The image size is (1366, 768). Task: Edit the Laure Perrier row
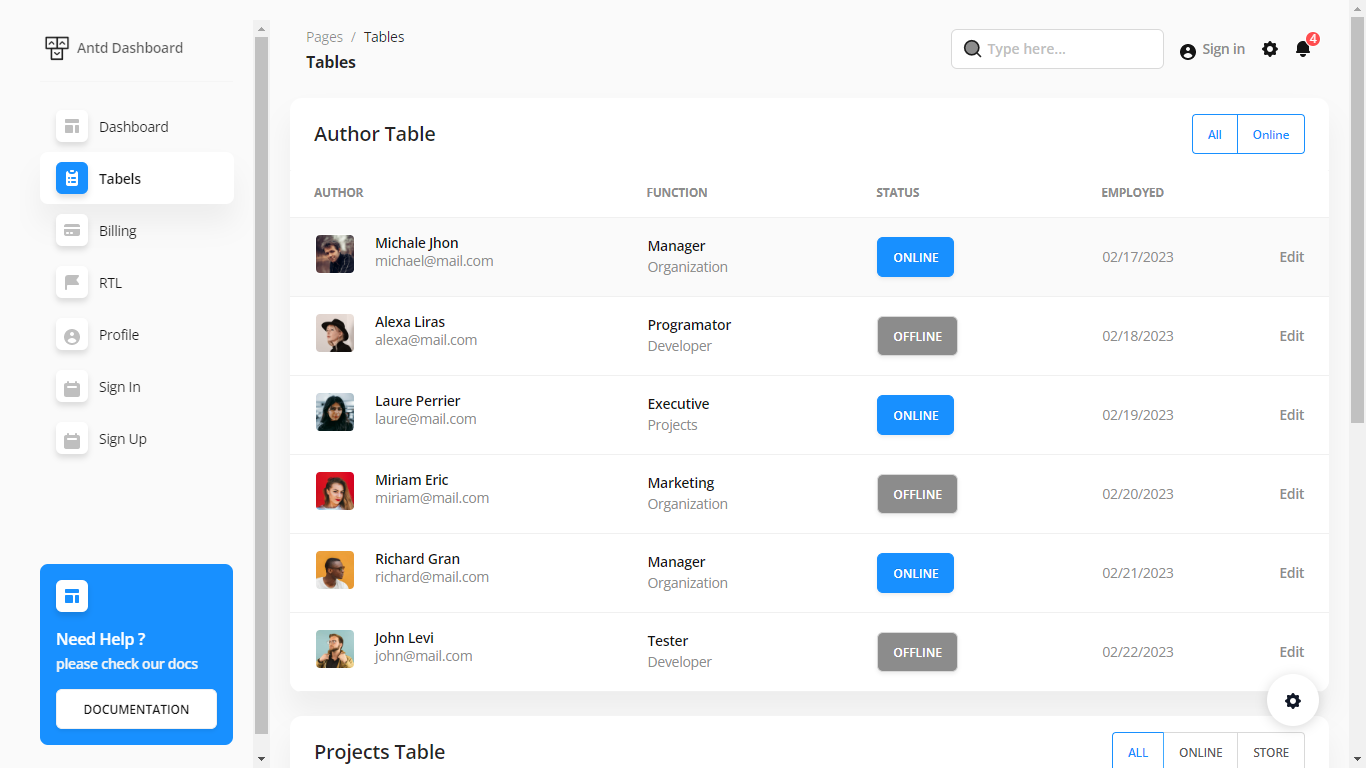pyautogui.click(x=1292, y=415)
